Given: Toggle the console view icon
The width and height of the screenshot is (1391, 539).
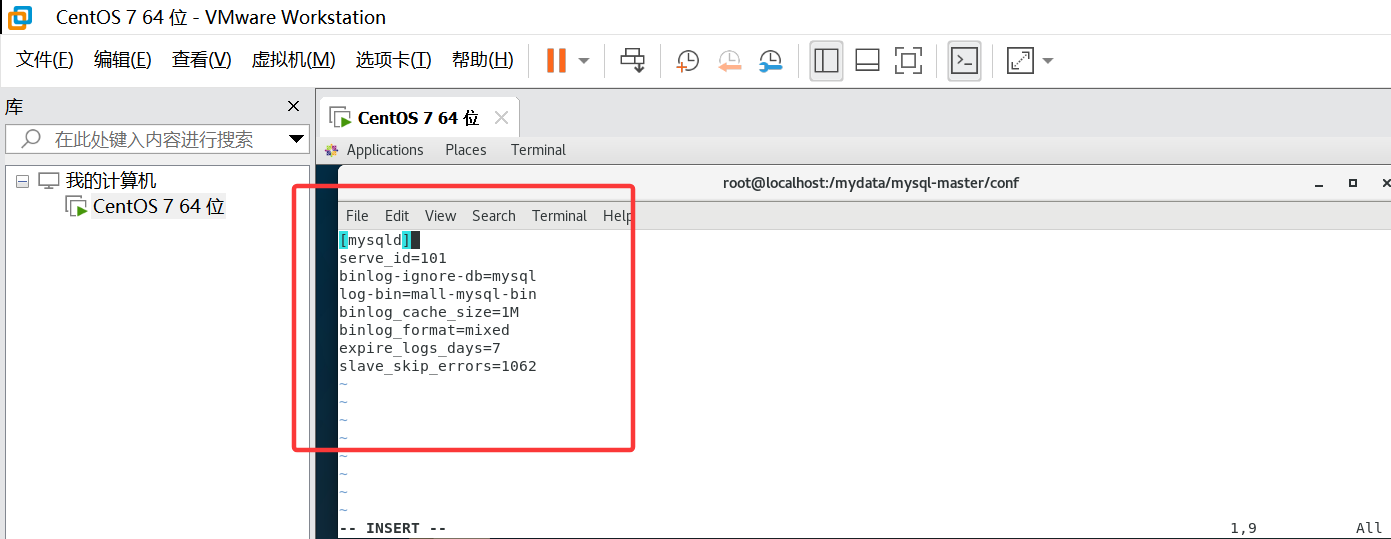Looking at the screenshot, I should (x=964, y=61).
